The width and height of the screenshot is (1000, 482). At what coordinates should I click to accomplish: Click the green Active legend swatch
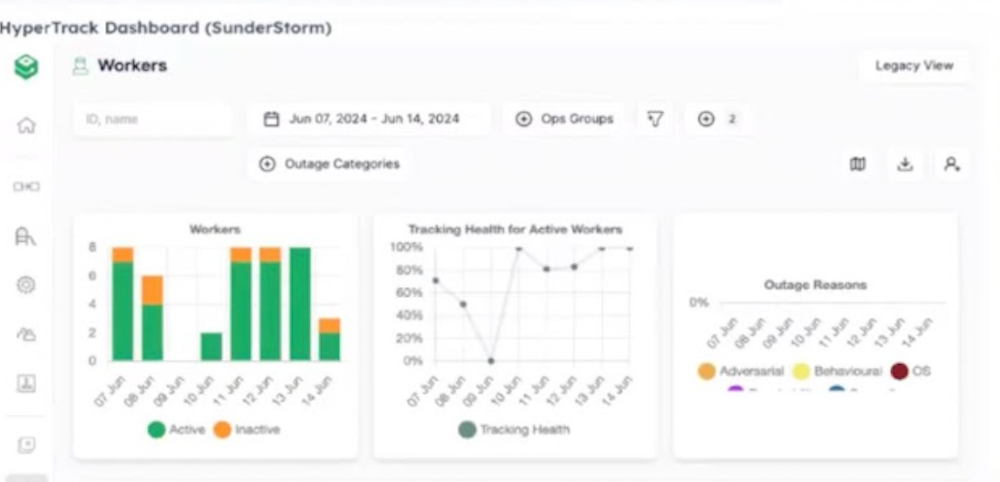click(x=156, y=430)
